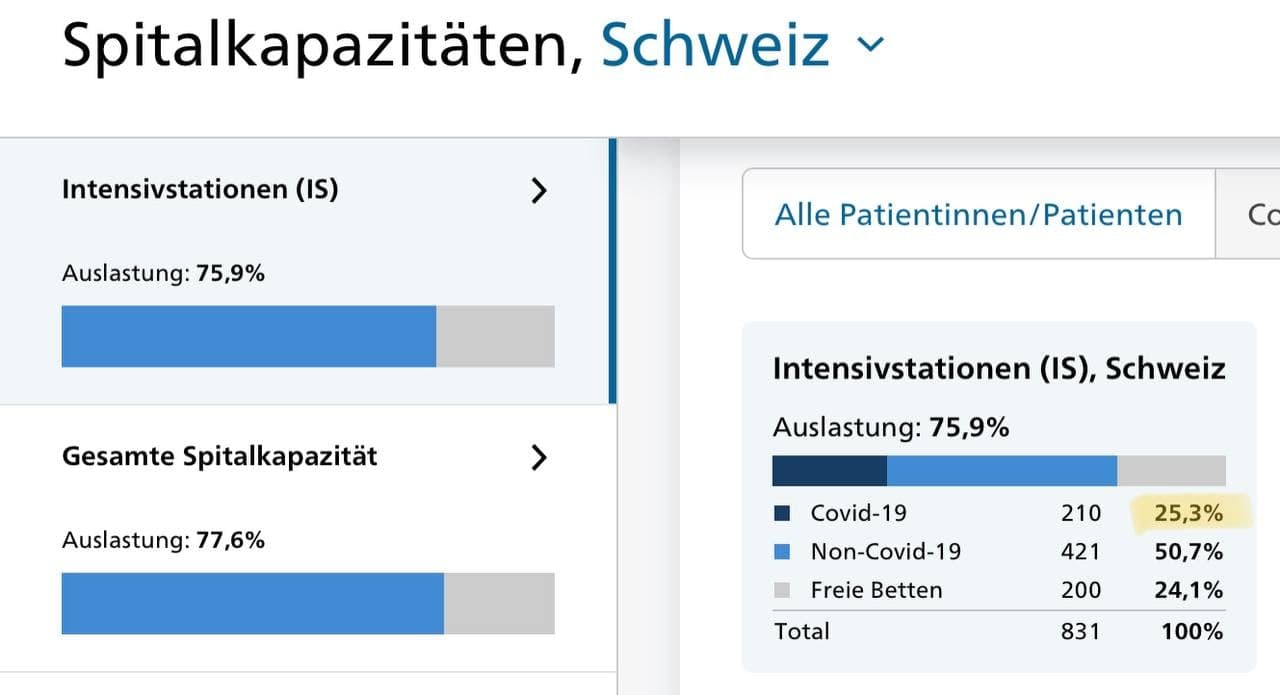Click the Intensivstationen sidebar utilization bar
This screenshot has height=695, width=1280.
tap(308, 336)
